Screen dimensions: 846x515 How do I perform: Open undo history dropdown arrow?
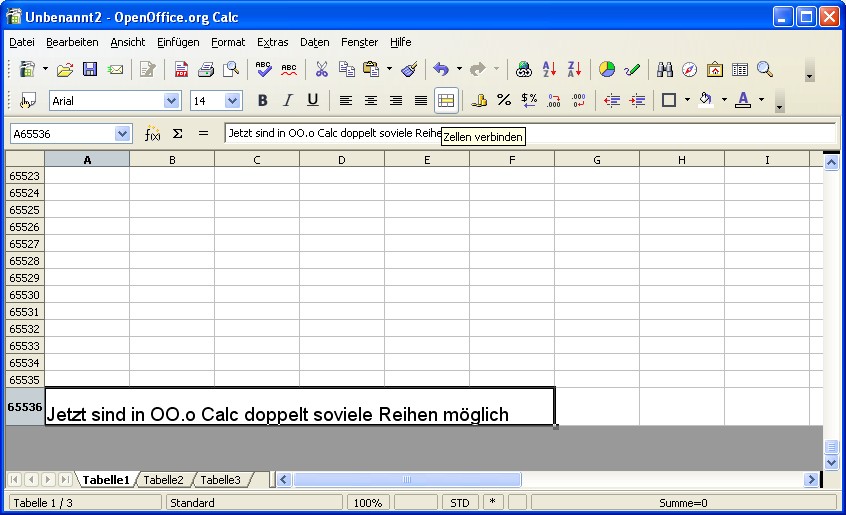click(459, 70)
